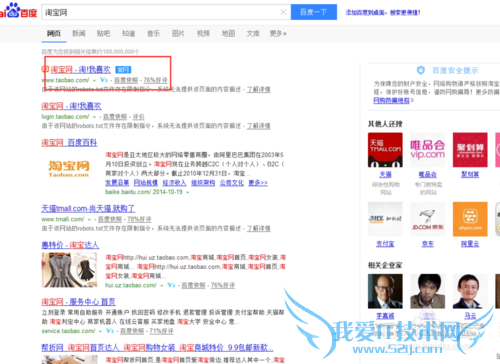Click the V3 credibility icon beside www.taobao.com
The height and width of the screenshot is (364, 500).
104,80
